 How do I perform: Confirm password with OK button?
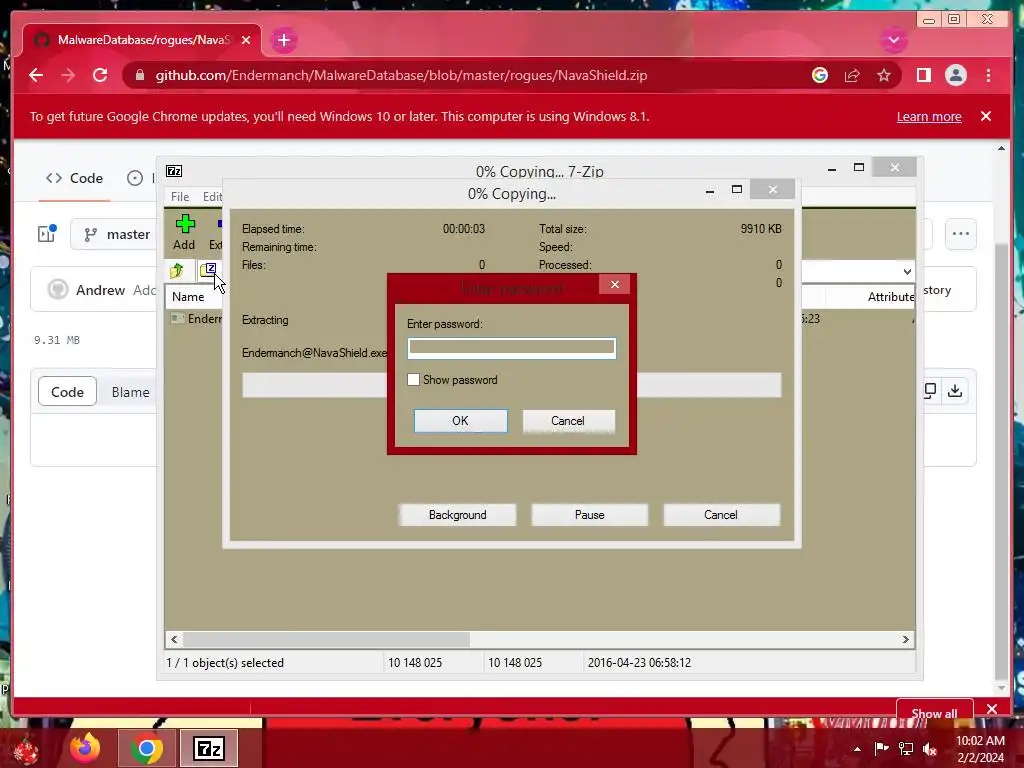[x=460, y=421]
